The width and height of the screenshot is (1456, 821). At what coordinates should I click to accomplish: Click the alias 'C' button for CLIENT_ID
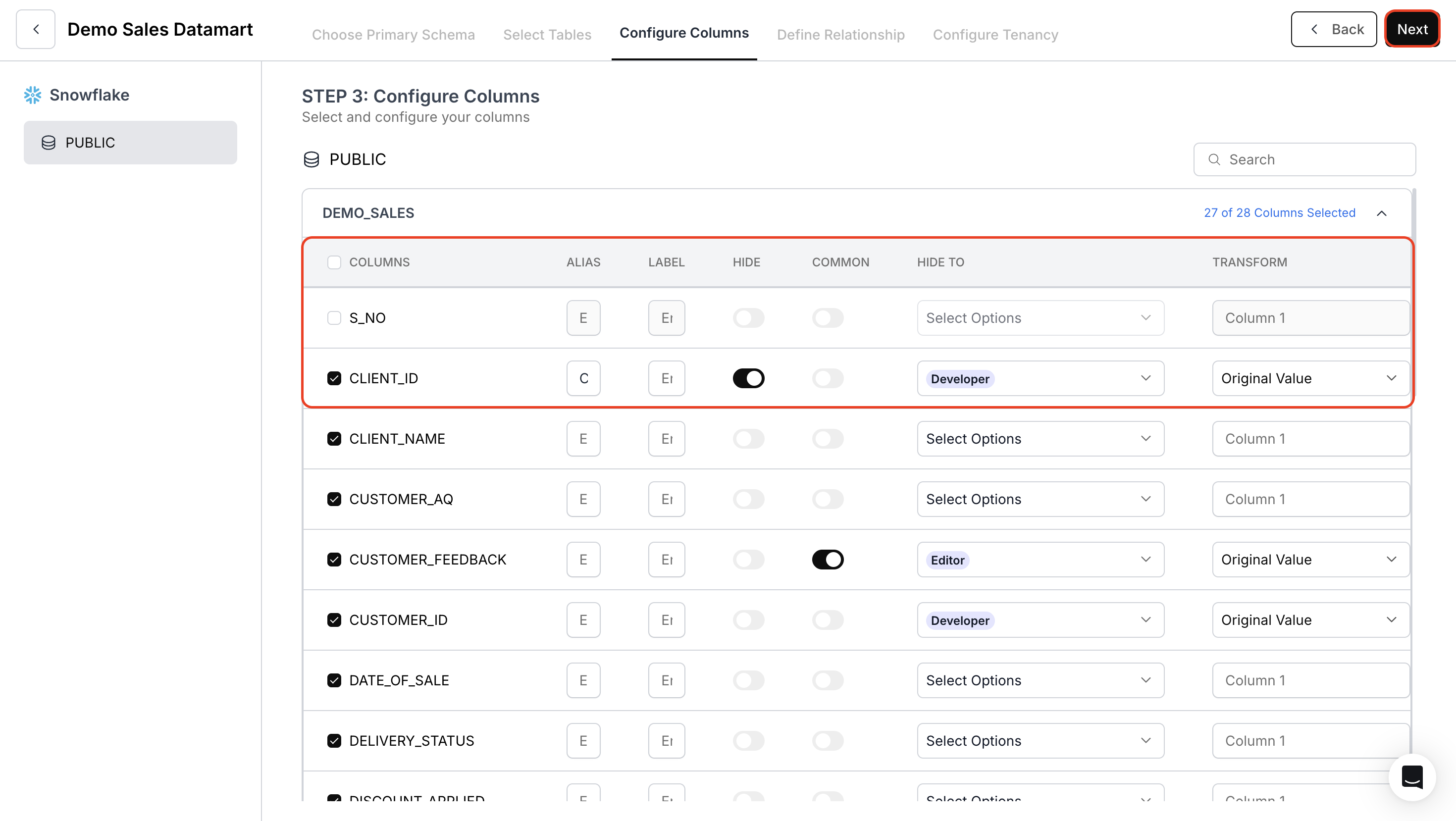point(583,378)
